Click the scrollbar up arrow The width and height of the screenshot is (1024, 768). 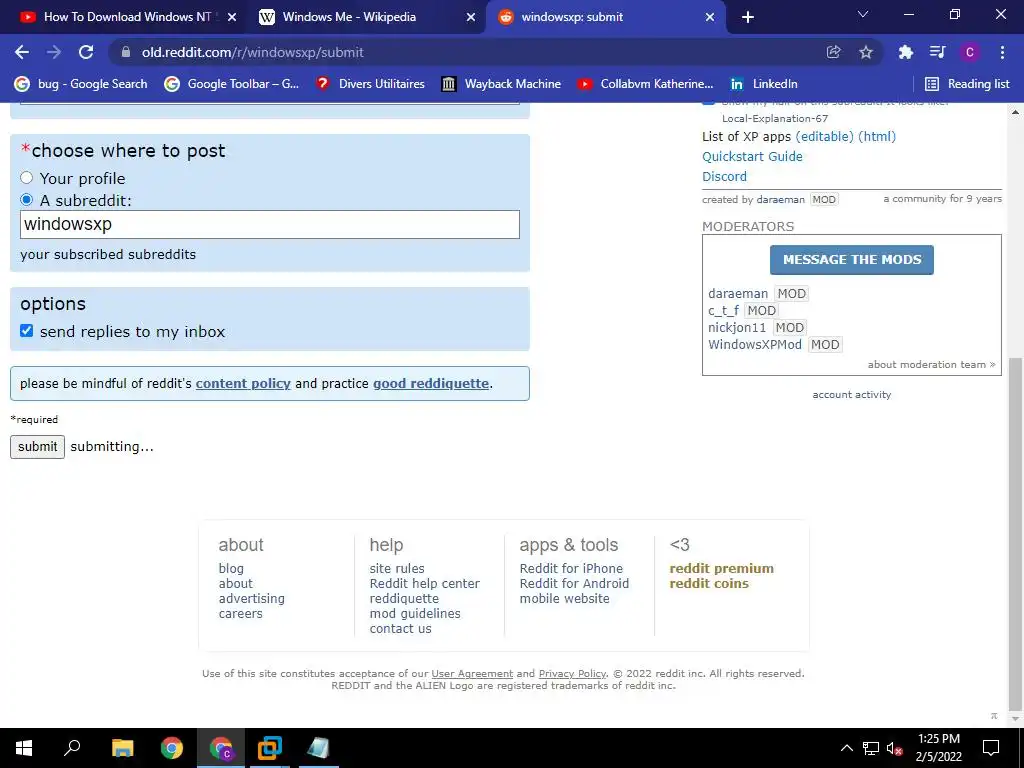(1015, 112)
